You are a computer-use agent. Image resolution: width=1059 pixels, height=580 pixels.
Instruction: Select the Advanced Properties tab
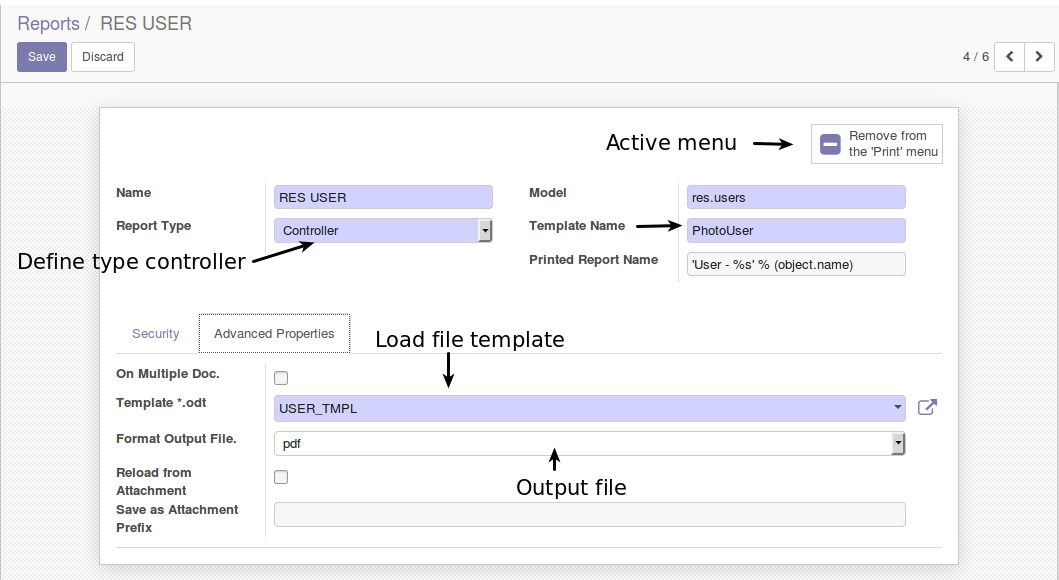coord(274,334)
